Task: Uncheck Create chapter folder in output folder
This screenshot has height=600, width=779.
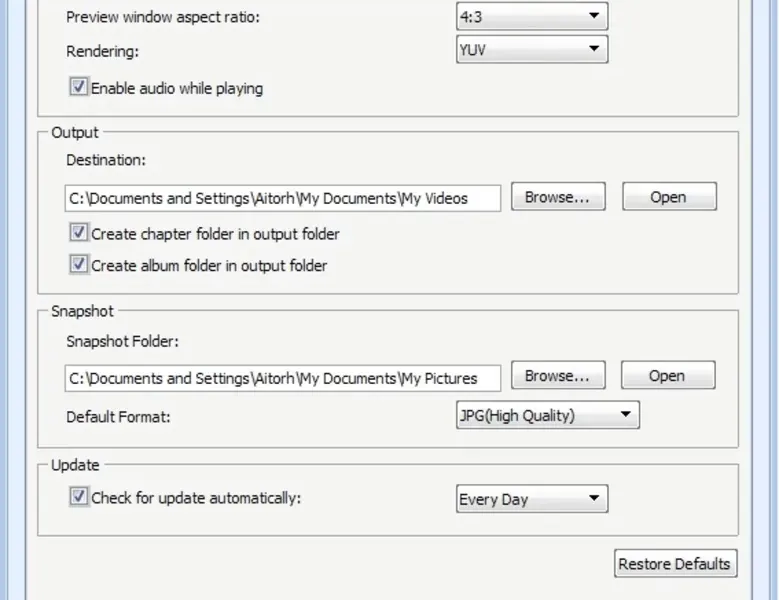Action: [79, 233]
